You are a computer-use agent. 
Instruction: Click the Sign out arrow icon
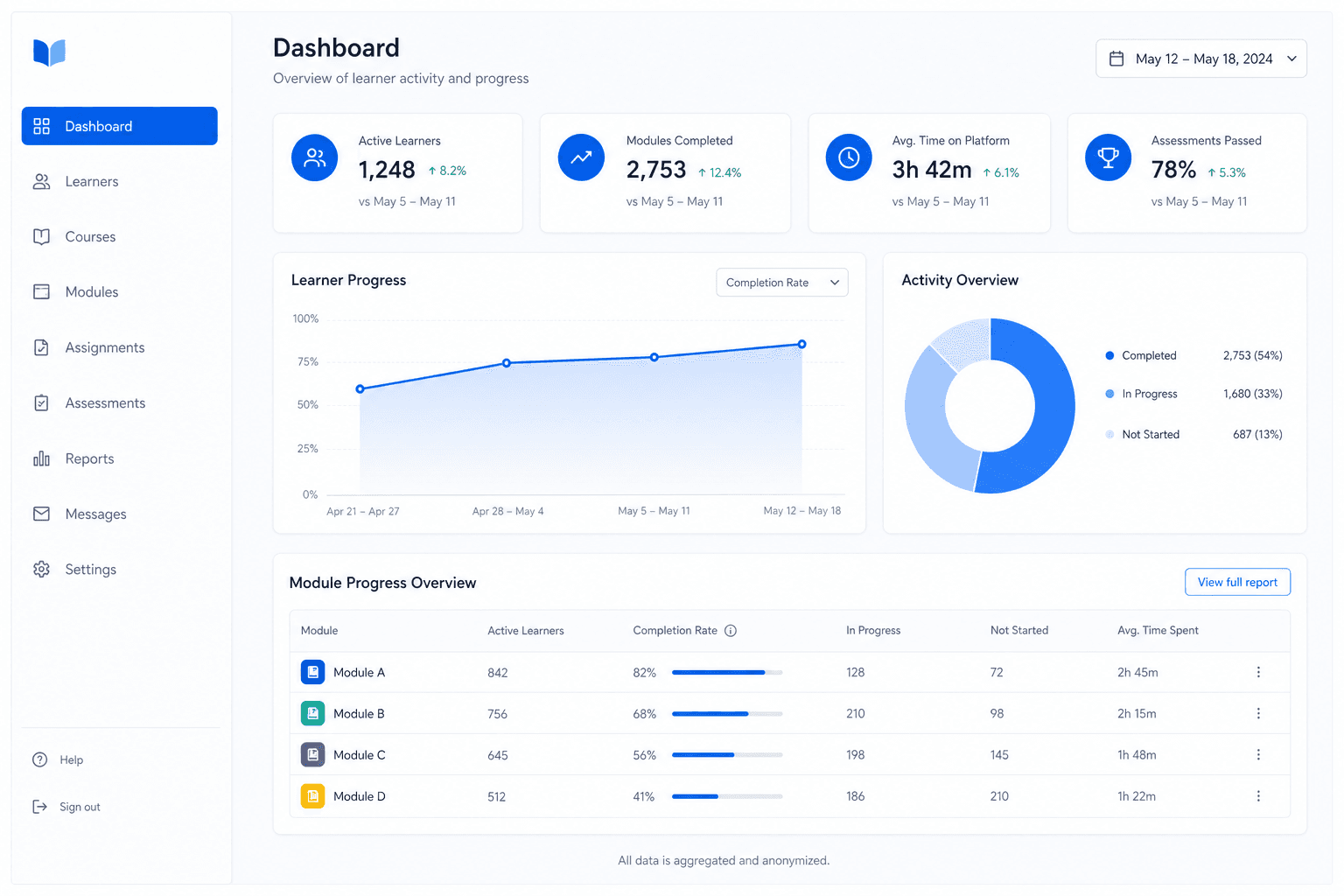[40, 807]
